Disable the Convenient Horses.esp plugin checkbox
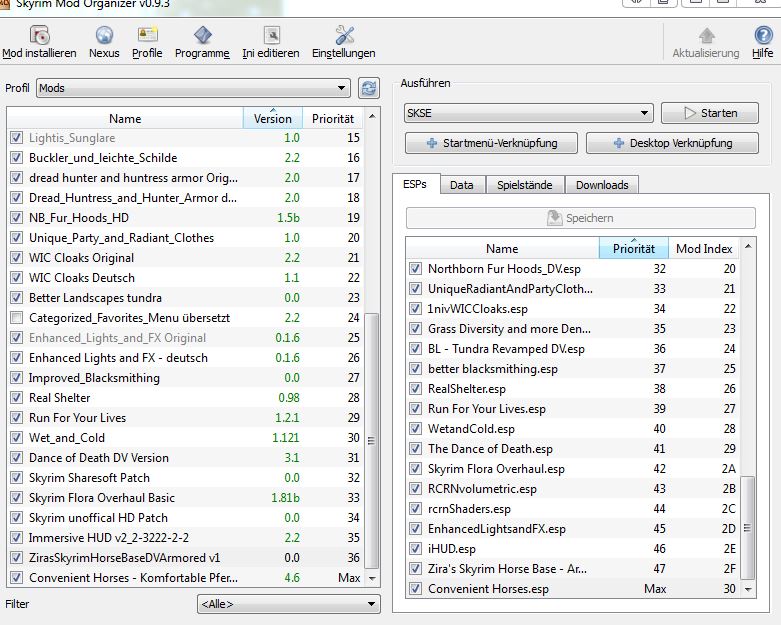 [x=416, y=589]
